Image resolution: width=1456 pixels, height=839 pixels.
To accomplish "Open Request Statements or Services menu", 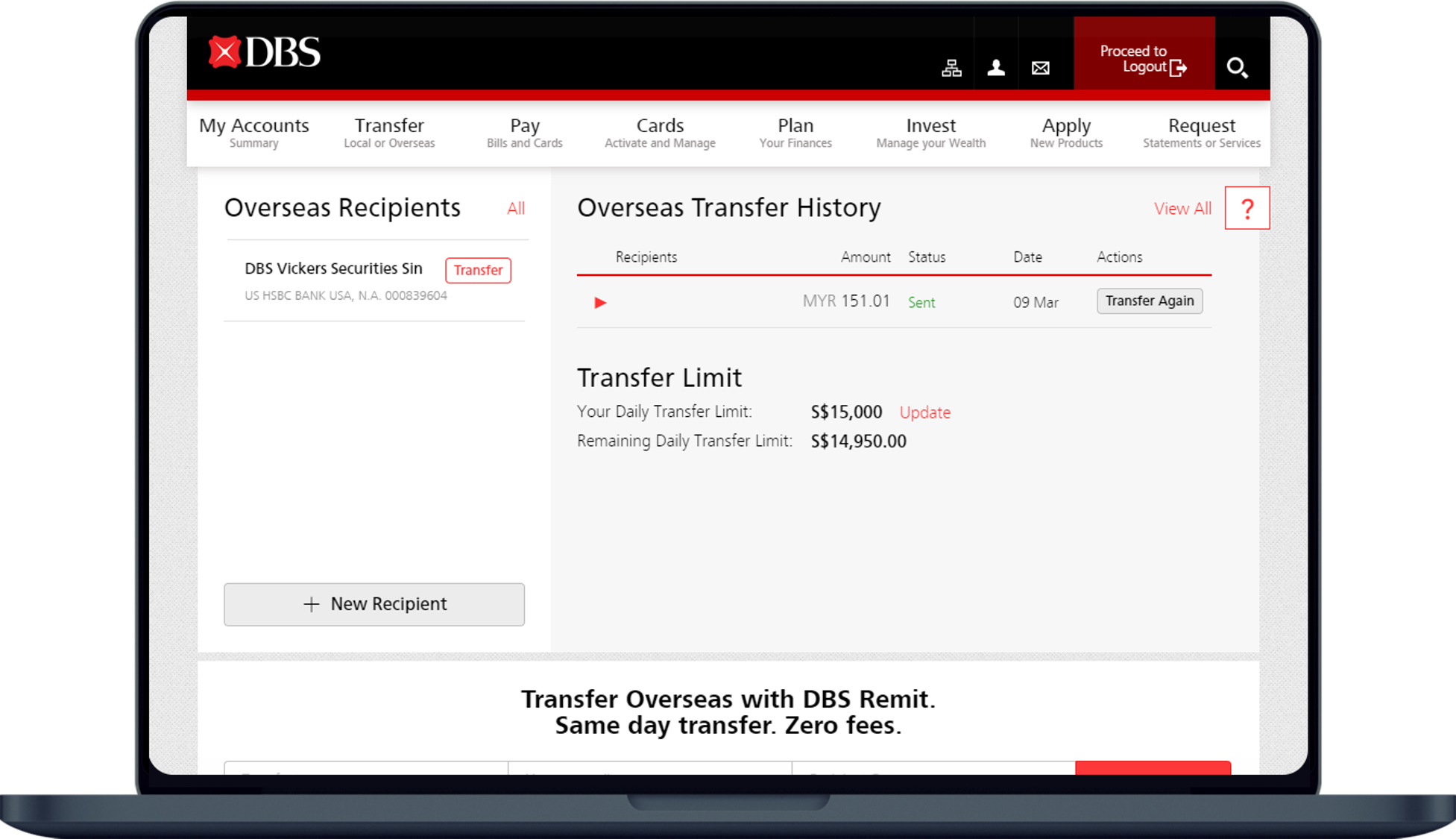I will (1202, 133).
